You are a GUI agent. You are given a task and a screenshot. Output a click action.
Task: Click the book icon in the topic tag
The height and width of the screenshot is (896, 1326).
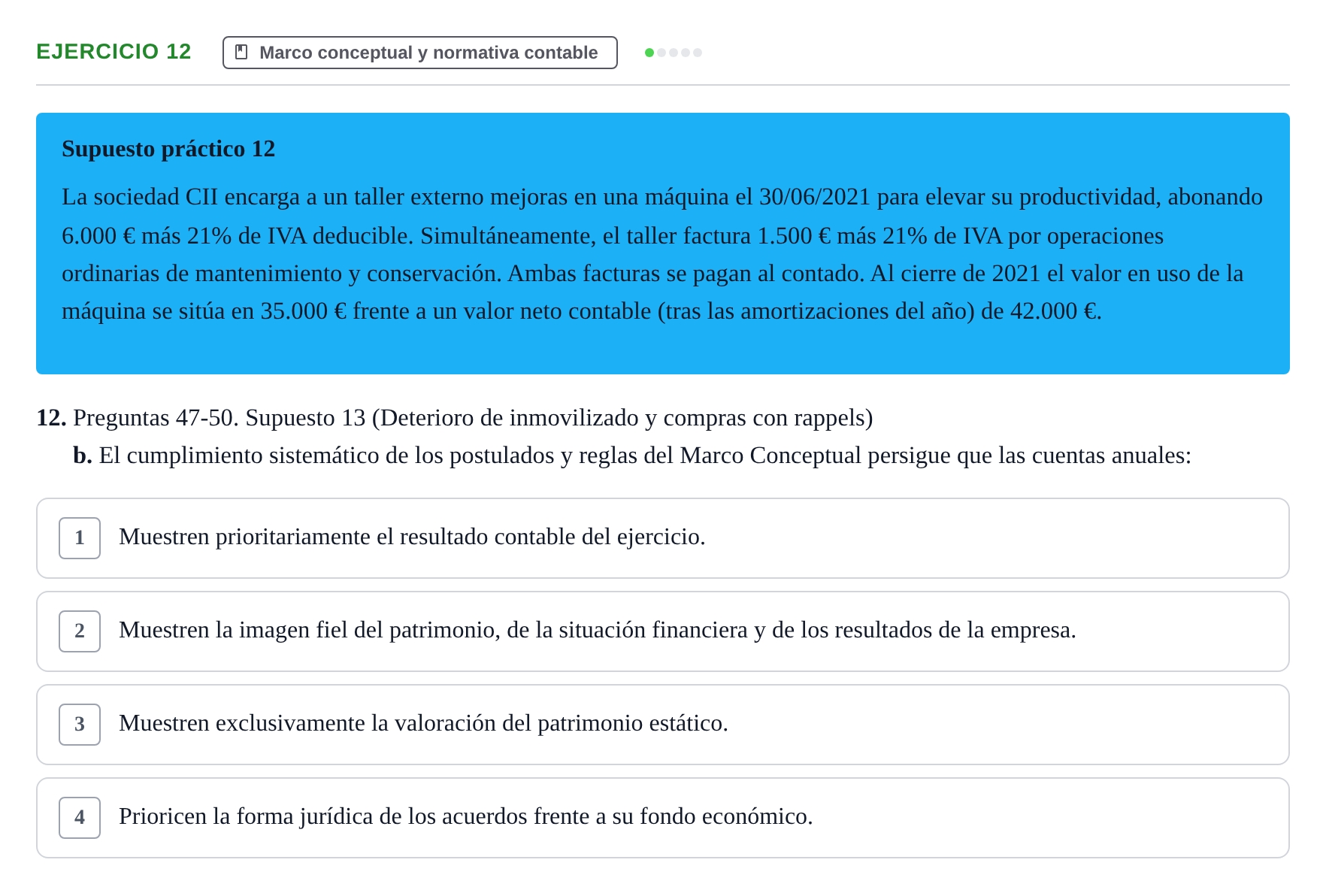tap(241, 52)
